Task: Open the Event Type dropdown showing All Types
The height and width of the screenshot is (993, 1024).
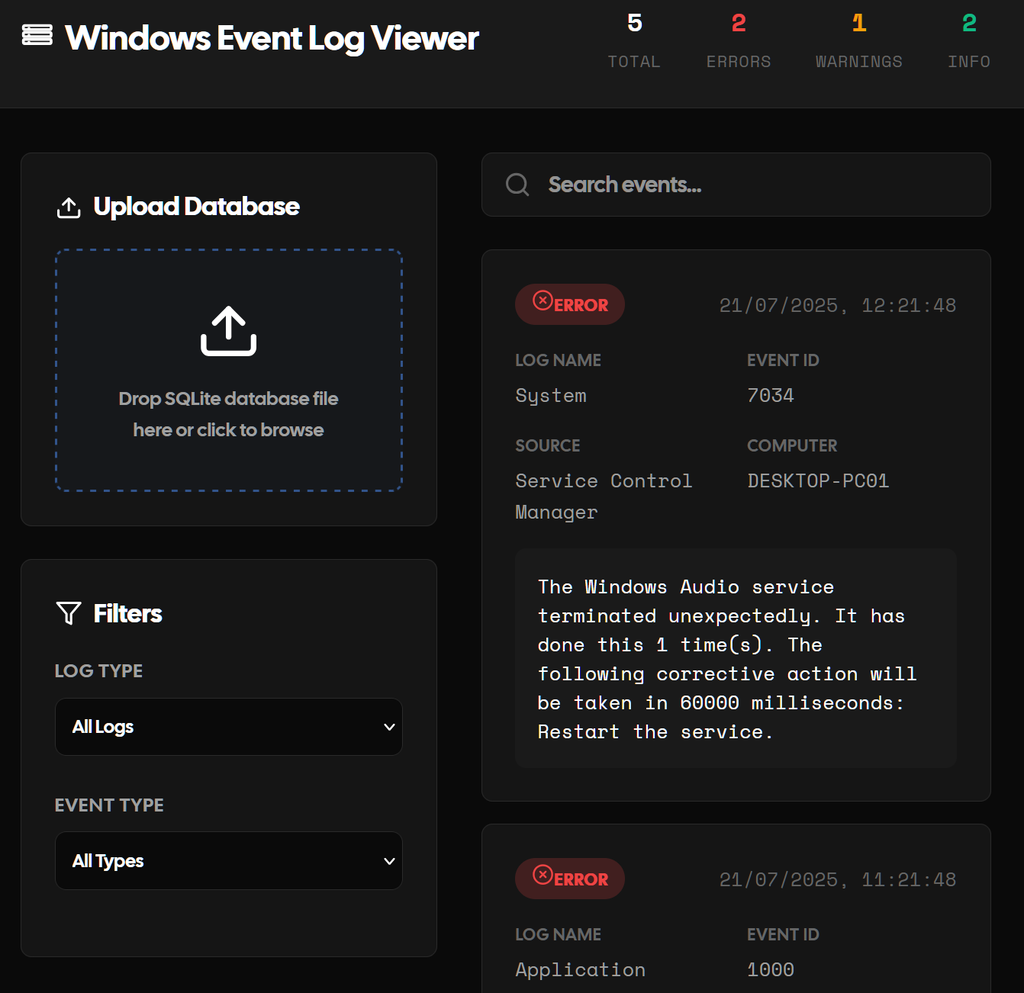Action: [229, 860]
